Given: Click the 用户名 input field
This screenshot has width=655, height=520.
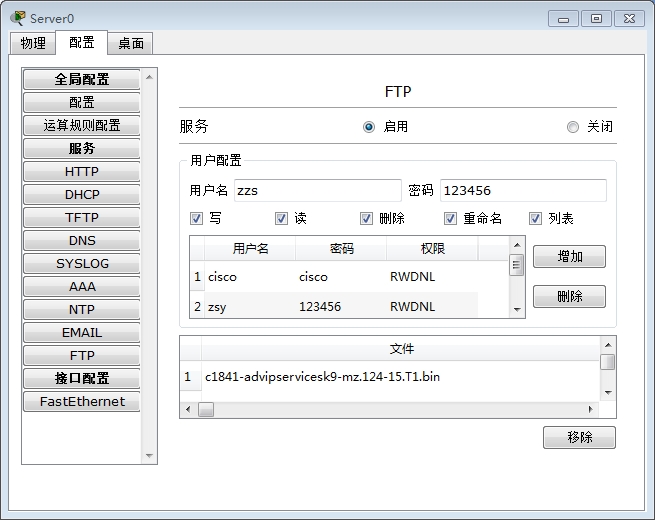Looking at the screenshot, I should coord(316,190).
